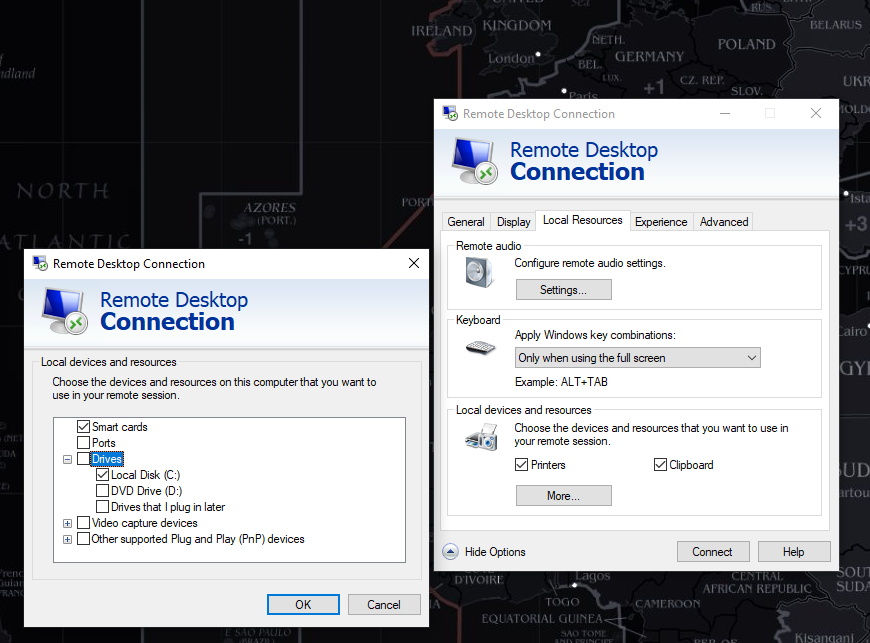The height and width of the screenshot is (643, 870).
Task: Click the remote audio Settings button
Action: tap(564, 290)
